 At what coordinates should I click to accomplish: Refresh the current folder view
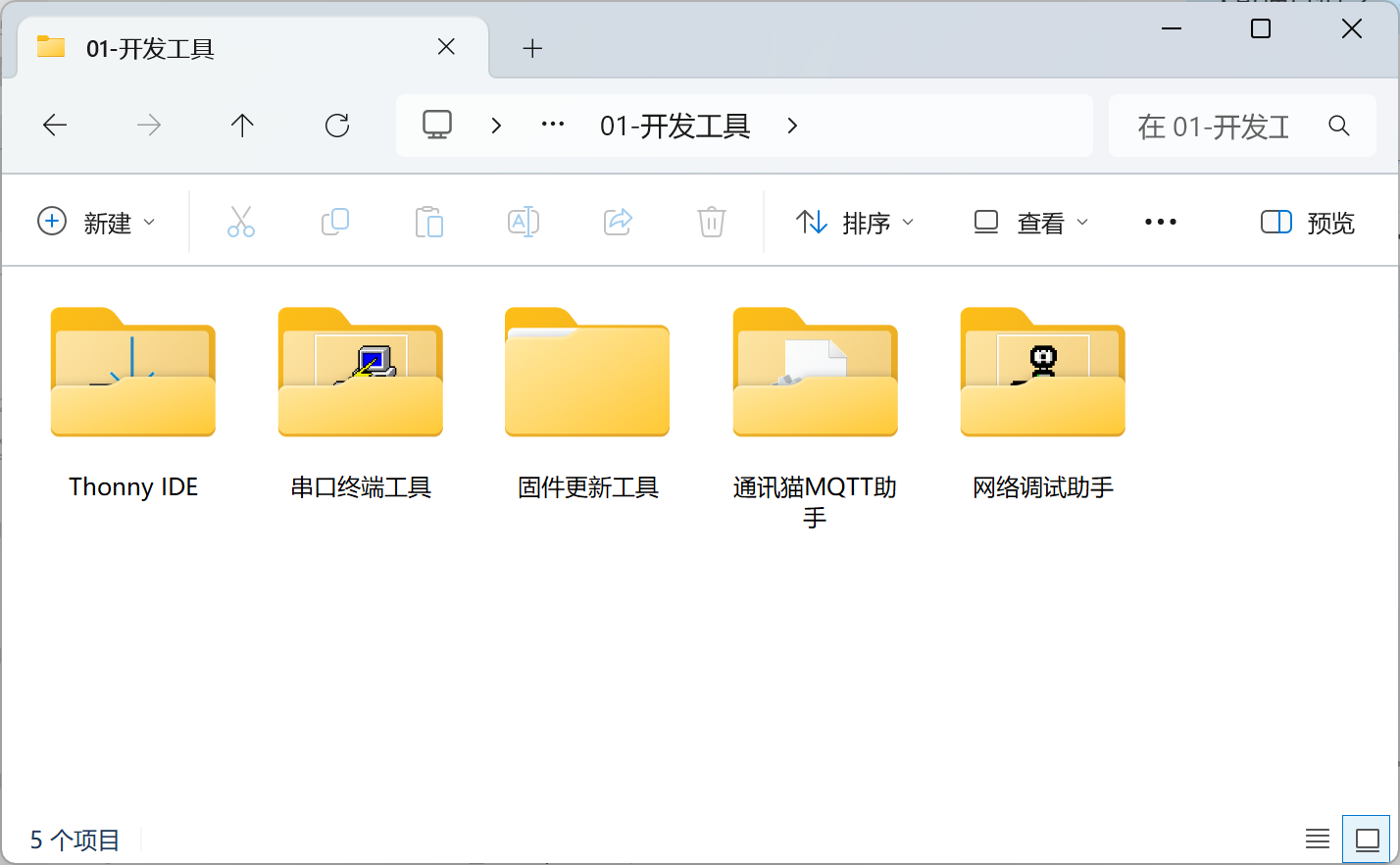[x=337, y=125]
